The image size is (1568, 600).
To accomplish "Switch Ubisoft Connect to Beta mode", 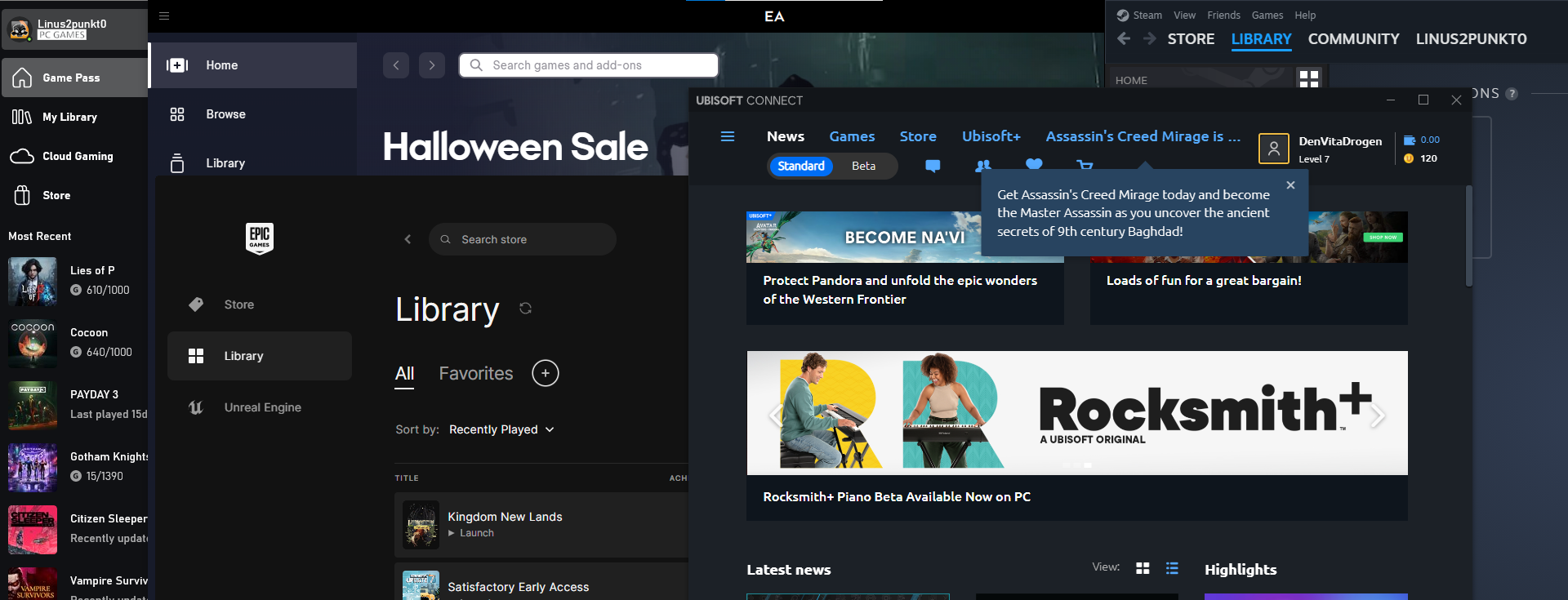I will click(863, 166).
